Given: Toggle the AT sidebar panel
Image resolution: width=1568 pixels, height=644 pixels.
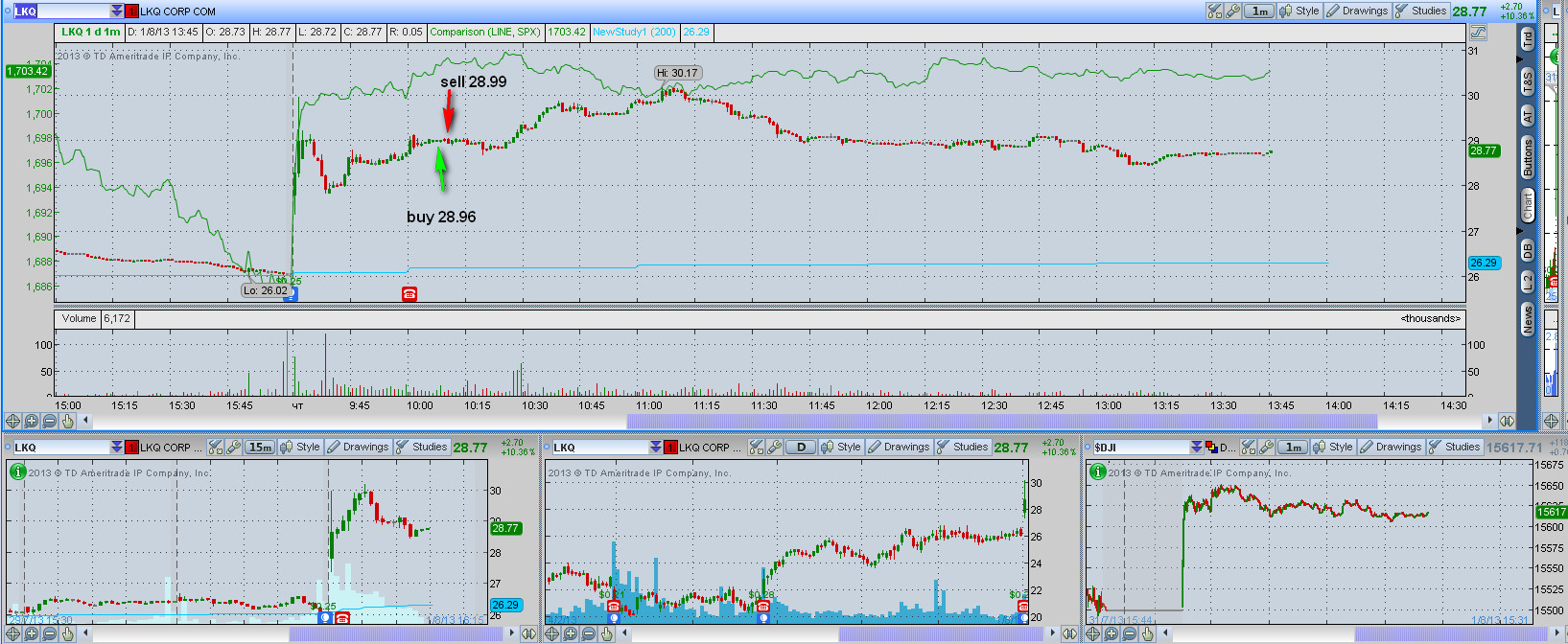Looking at the screenshot, I should [x=1528, y=116].
